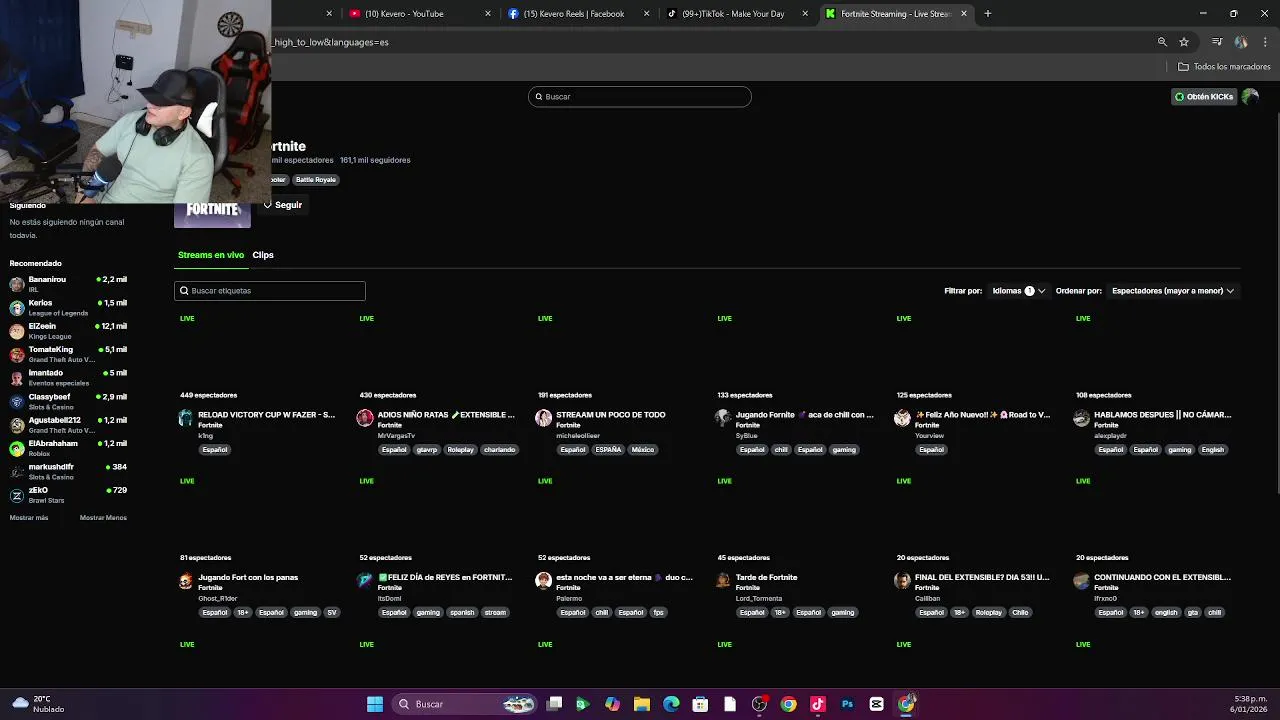Click Mostrar más link
The height and width of the screenshot is (720, 1280).
[x=29, y=518]
